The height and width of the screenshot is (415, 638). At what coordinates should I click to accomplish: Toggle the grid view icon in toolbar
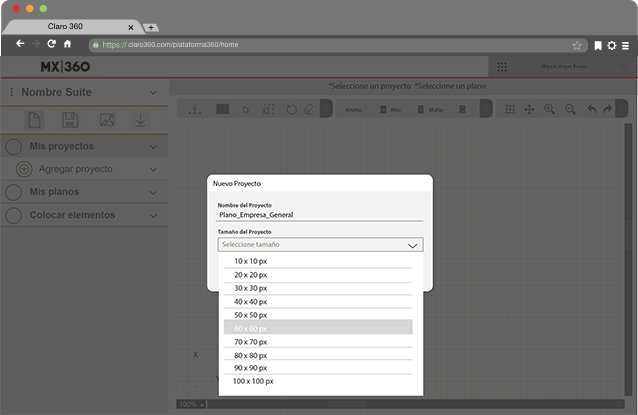pos(510,109)
